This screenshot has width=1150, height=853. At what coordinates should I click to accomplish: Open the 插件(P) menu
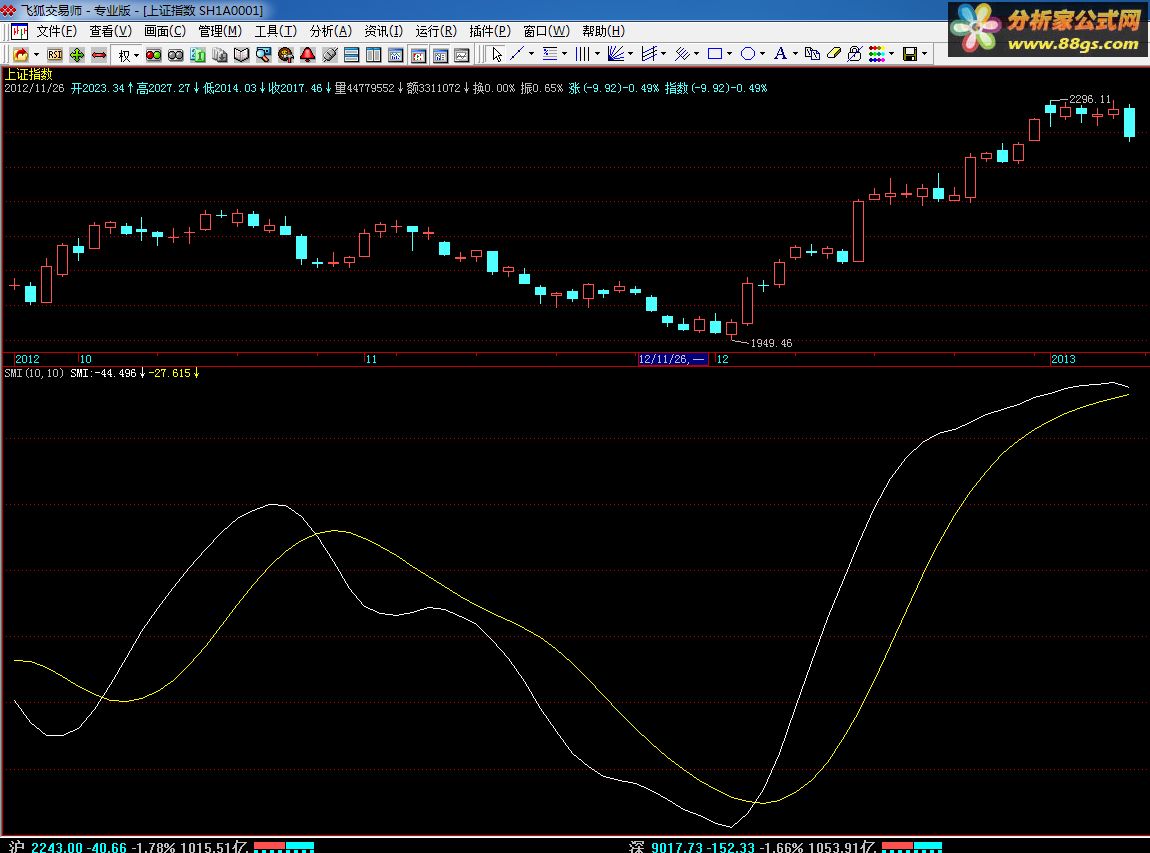[490, 31]
